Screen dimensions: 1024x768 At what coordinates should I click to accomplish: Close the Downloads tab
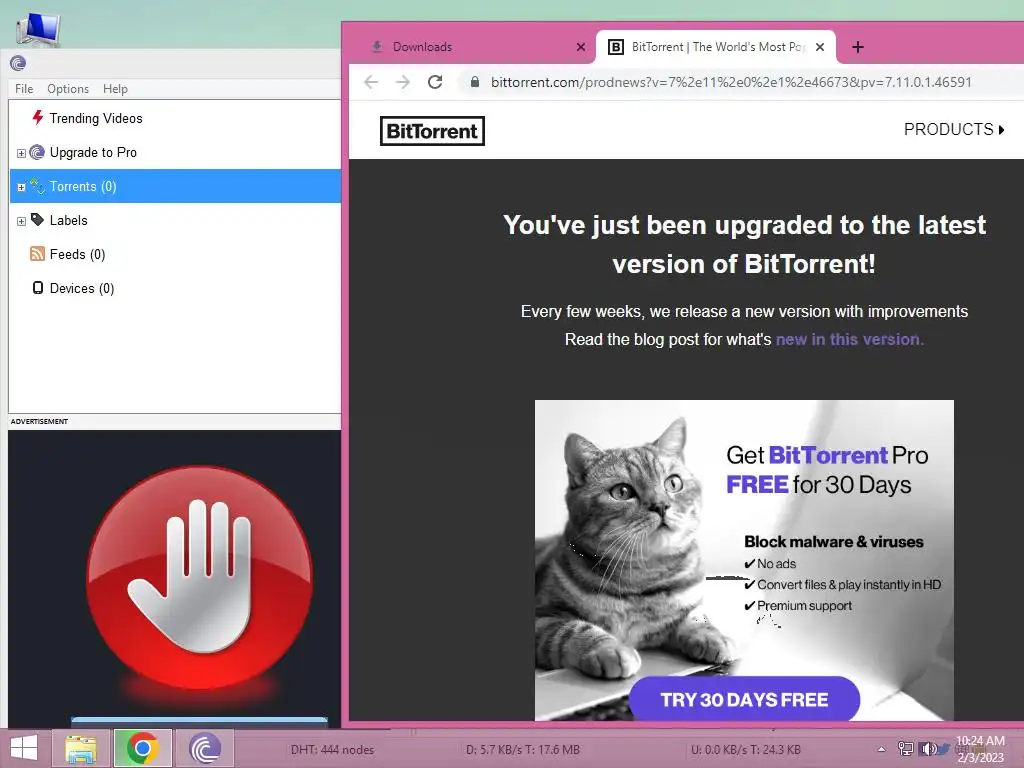click(x=581, y=47)
